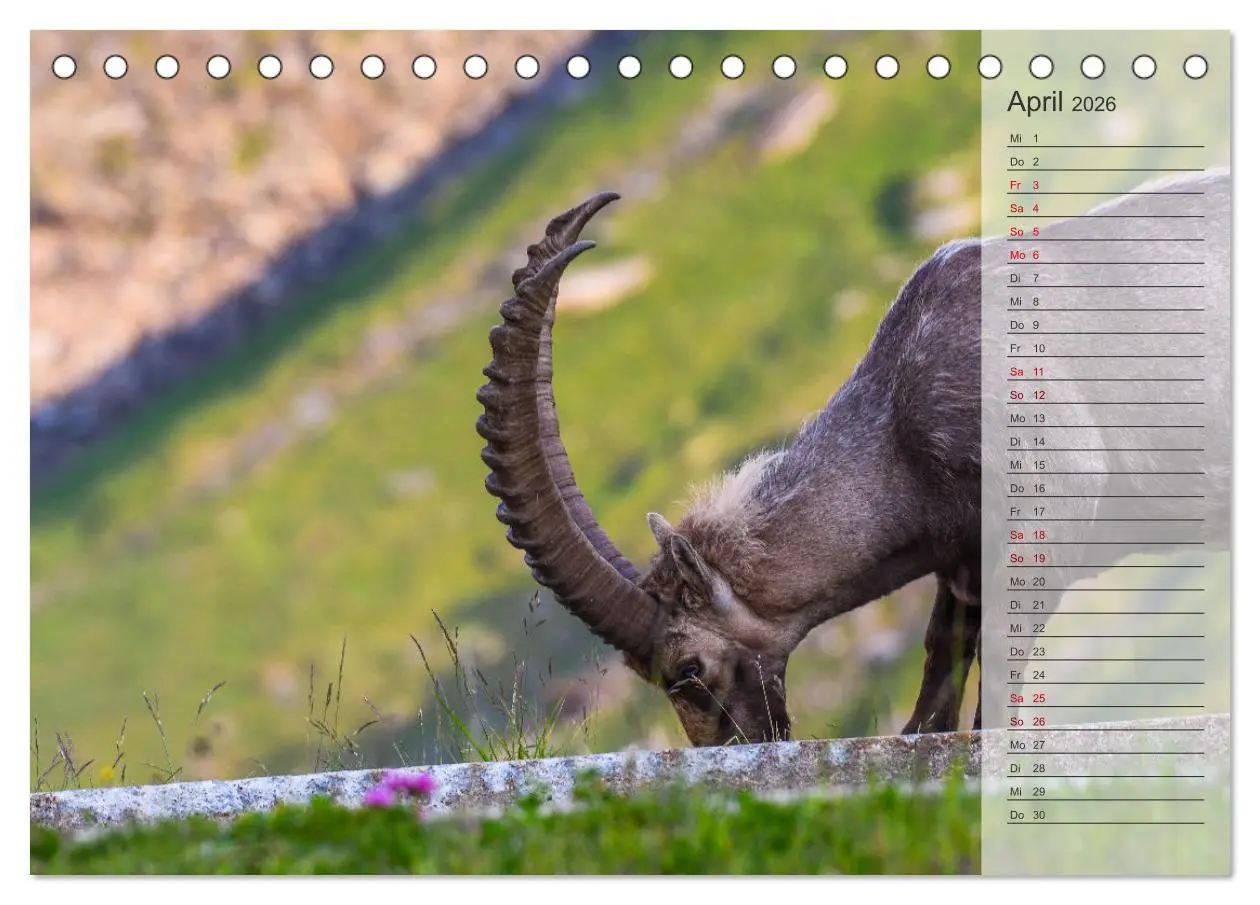The image size is (1260, 905).
Task: Select the Mi 1 date row
Action: tap(1105, 138)
